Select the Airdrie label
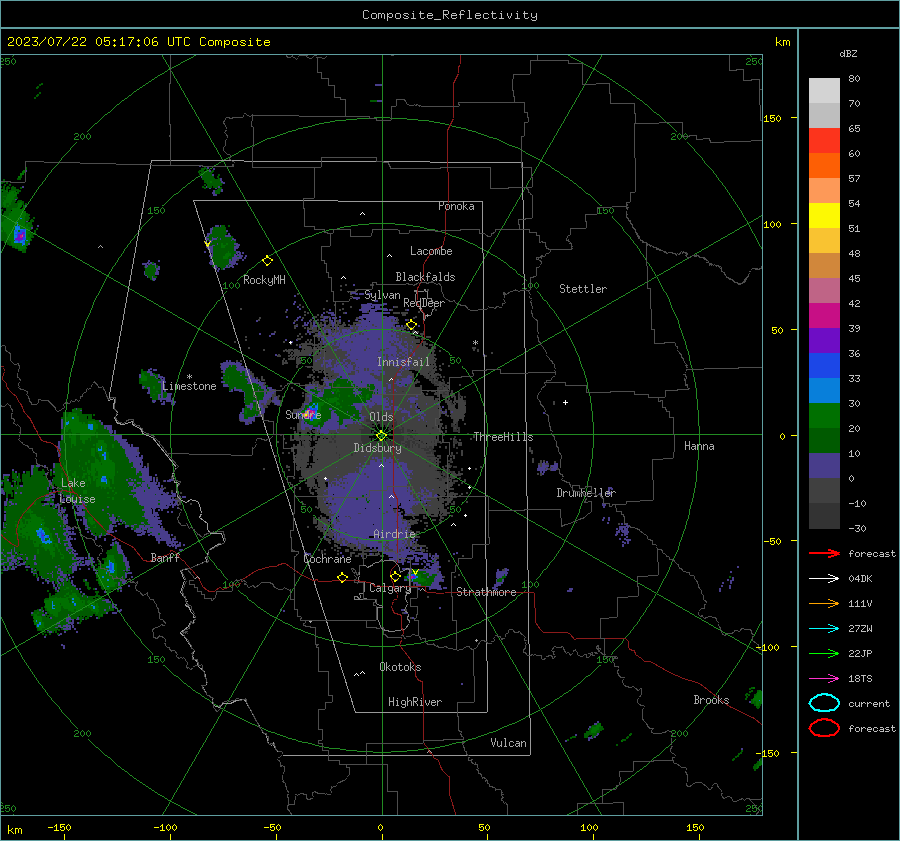The height and width of the screenshot is (841, 900). point(394,534)
